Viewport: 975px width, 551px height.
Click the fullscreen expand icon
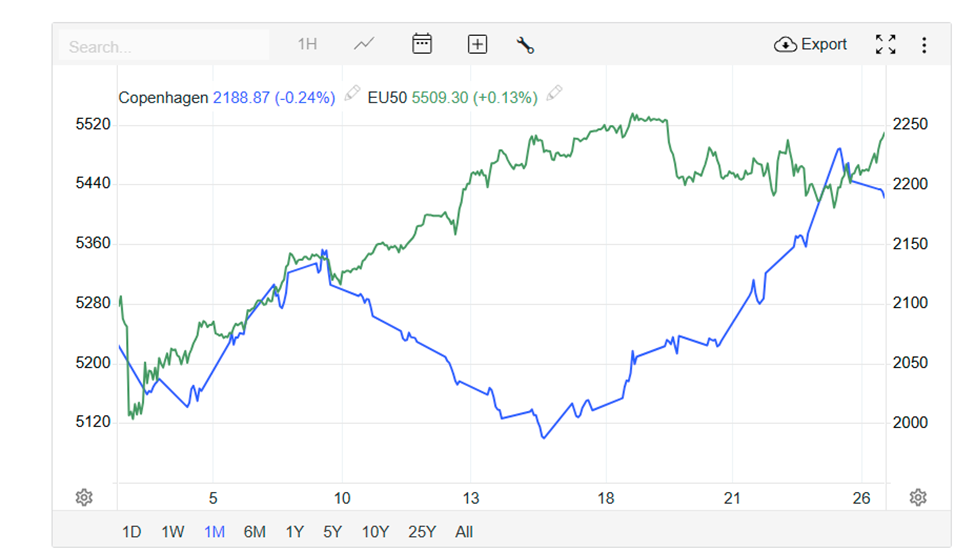(x=885, y=44)
